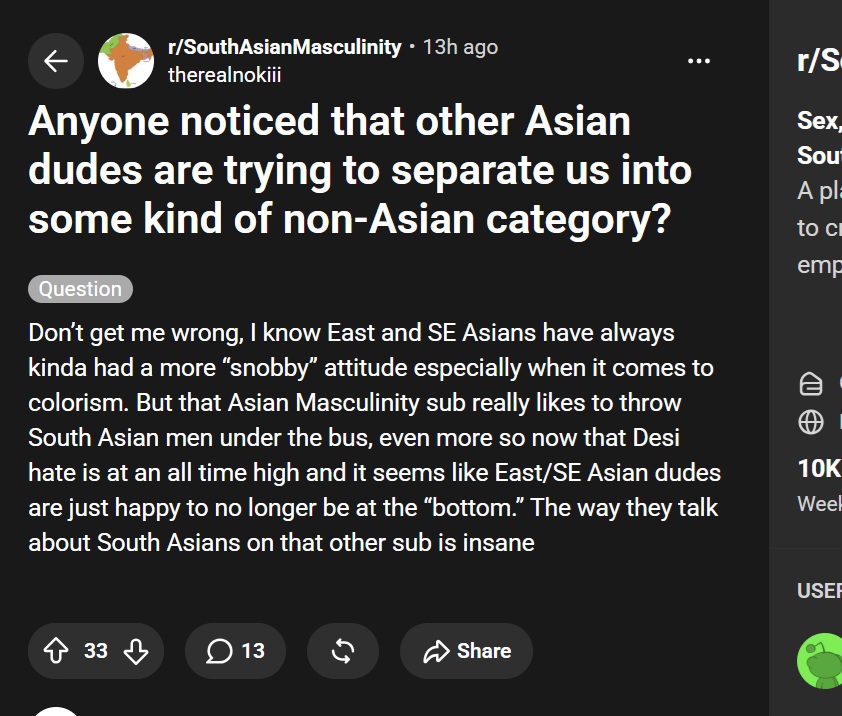Go back using the arrow button
The width and height of the screenshot is (842, 716).
click(56, 61)
